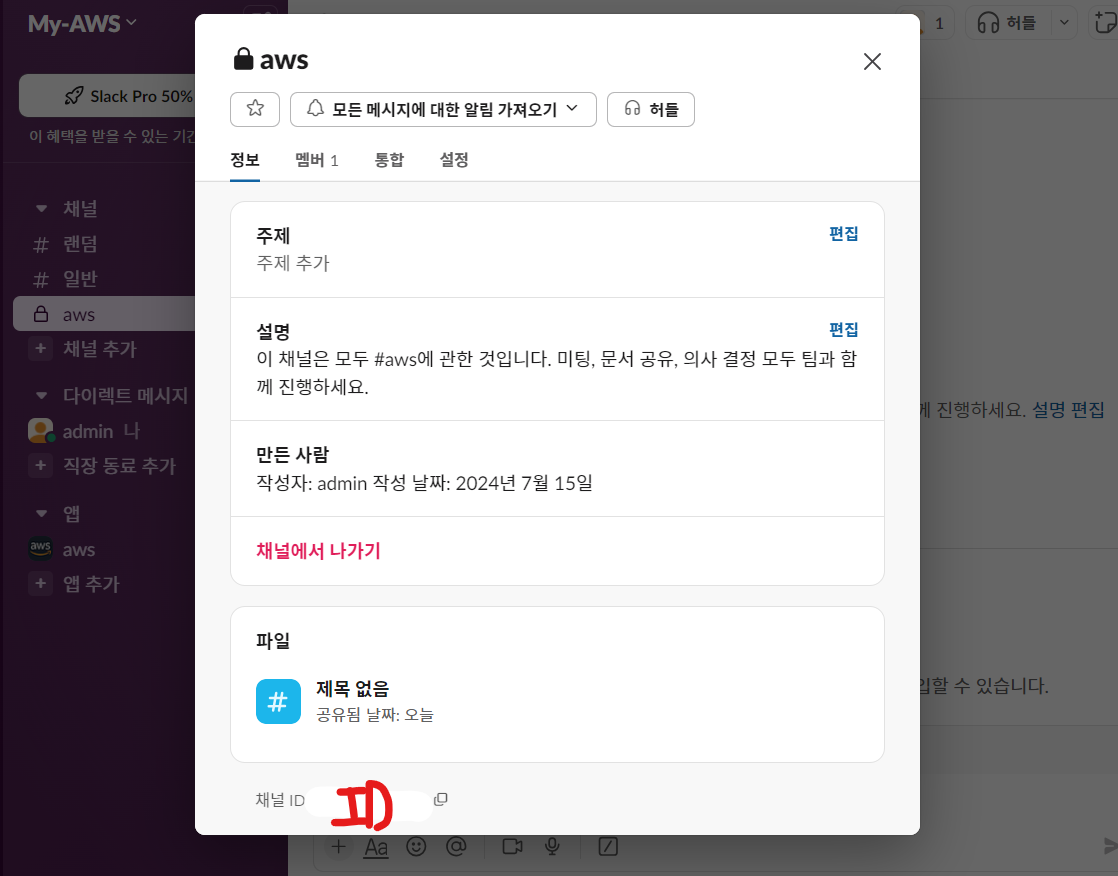Open the 설정 tab

click(x=454, y=160)
